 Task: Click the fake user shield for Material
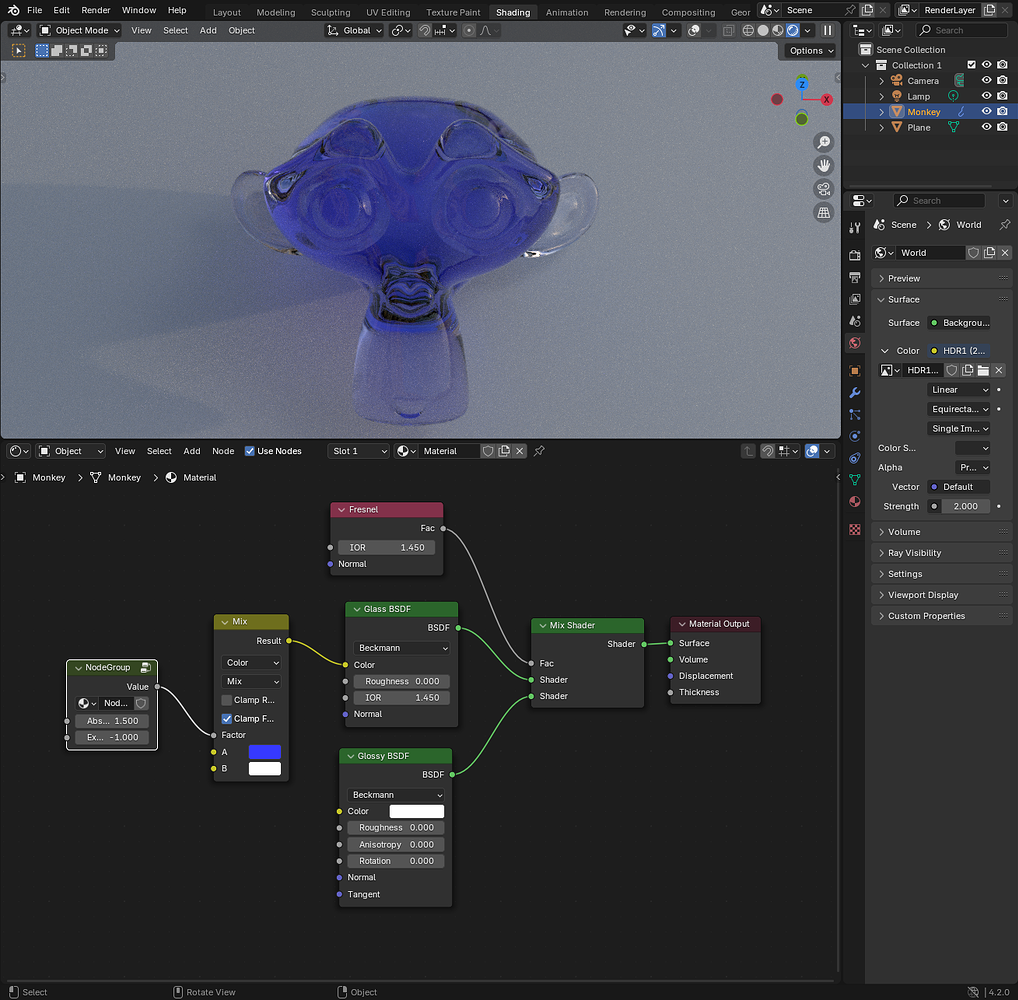[x=488, y=451]
